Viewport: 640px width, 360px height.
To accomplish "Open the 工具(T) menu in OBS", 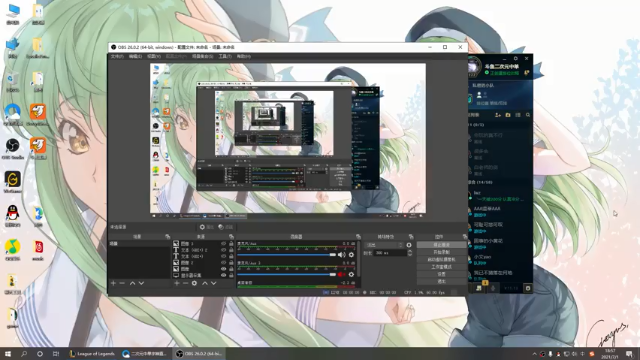I will coord(224,56).
